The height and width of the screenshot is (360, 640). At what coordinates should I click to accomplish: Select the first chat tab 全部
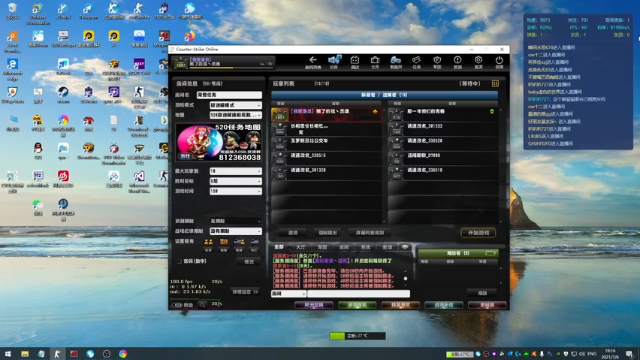click(279, 247)
